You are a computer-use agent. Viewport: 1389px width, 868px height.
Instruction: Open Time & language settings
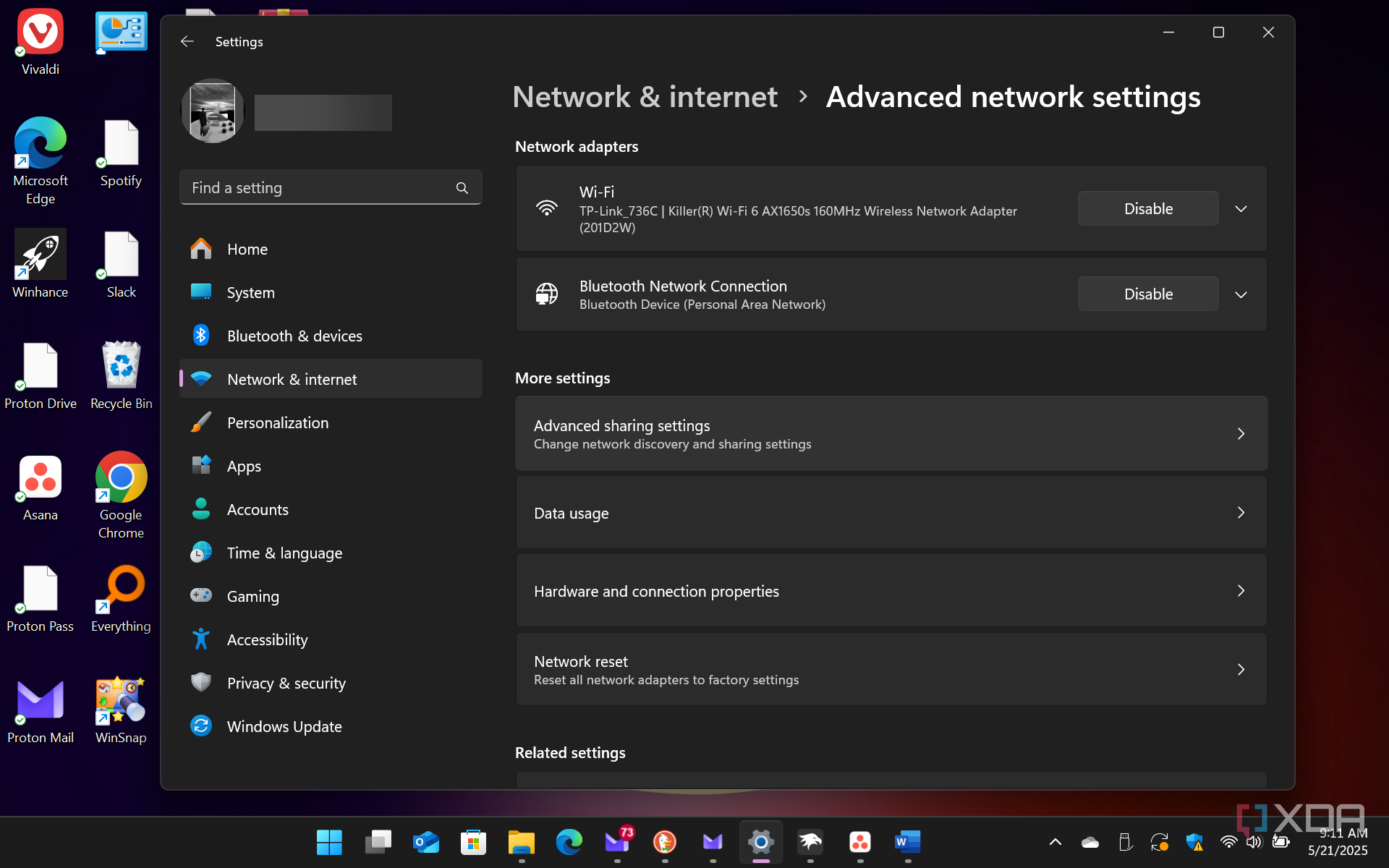click(331, 553)
